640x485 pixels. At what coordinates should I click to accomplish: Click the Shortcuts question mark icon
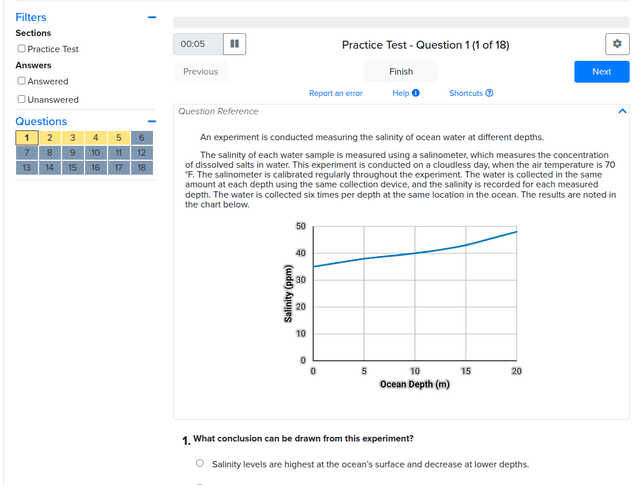click(x=489, y=93)
